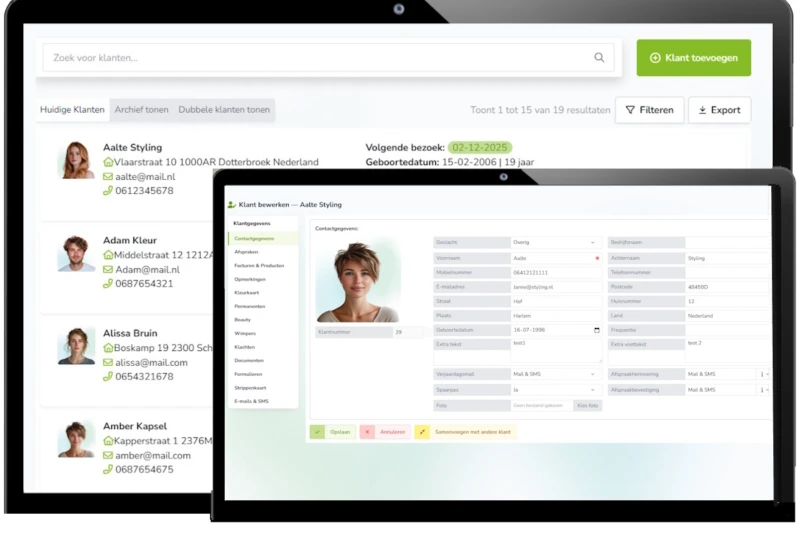Viewport: 800px width, 533px height.
Task: Click yellow merge icon of Samenvoegen
Action: click(x=422, y=432)
